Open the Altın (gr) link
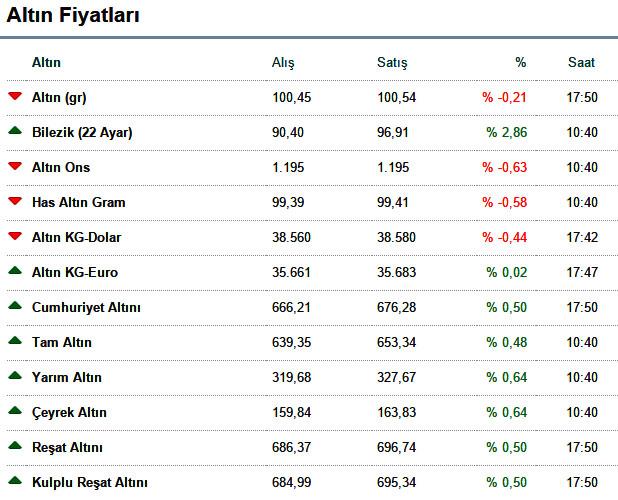This screenshot has width=618, height=500. click(x=59, y=97)
